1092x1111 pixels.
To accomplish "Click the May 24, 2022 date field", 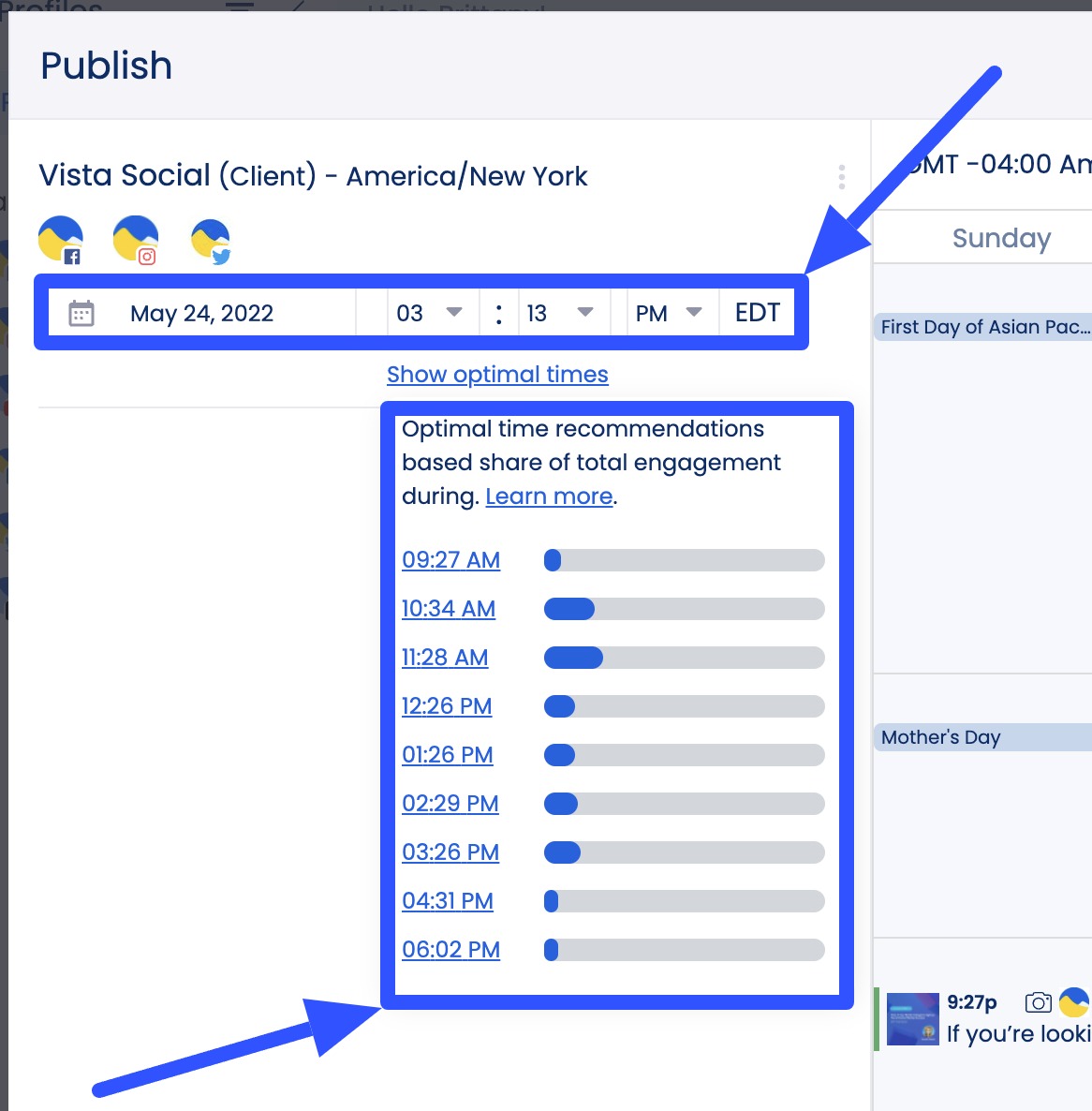I will (200, 312).
